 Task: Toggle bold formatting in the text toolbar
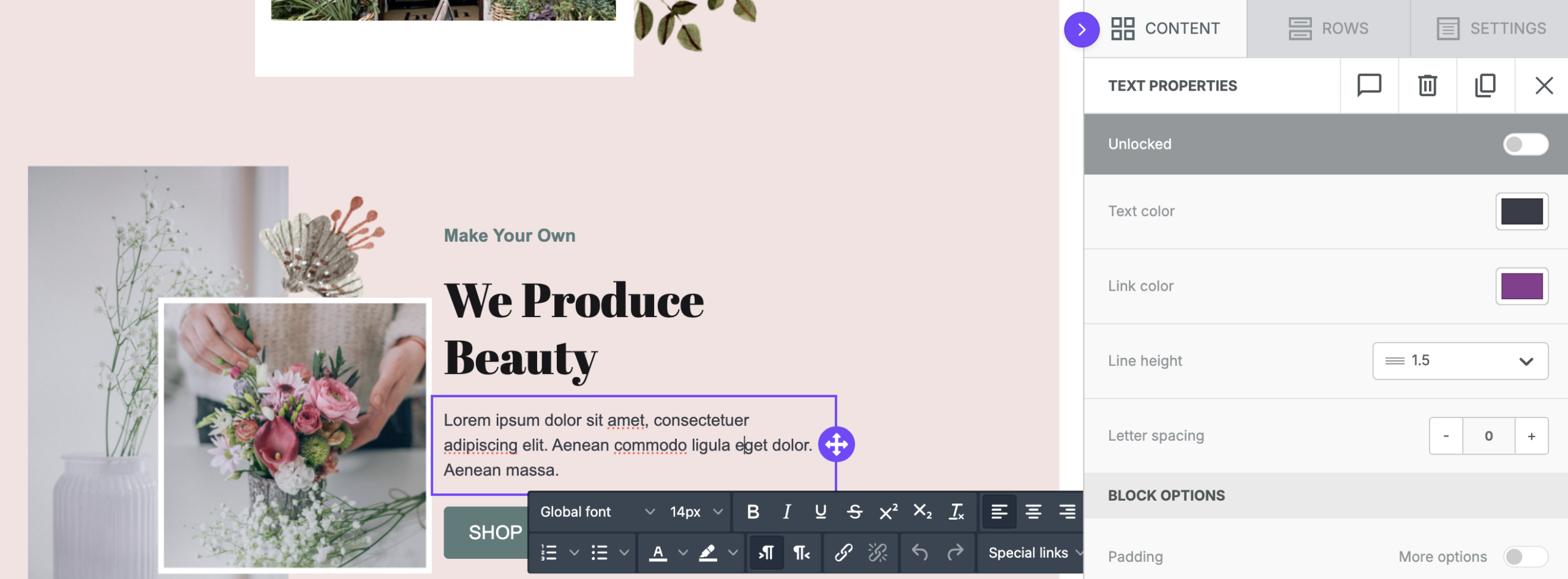click(753, 512)
